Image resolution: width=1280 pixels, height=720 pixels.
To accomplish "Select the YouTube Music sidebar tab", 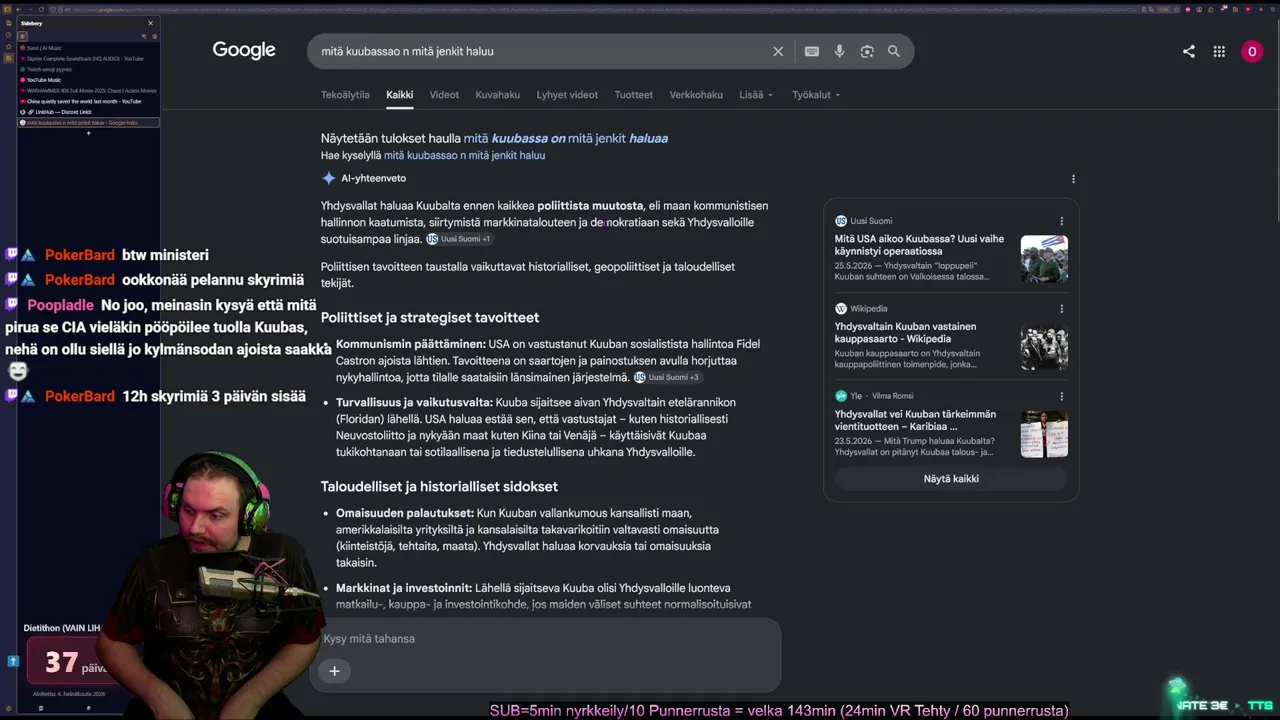I will click(x=88, y=80).
